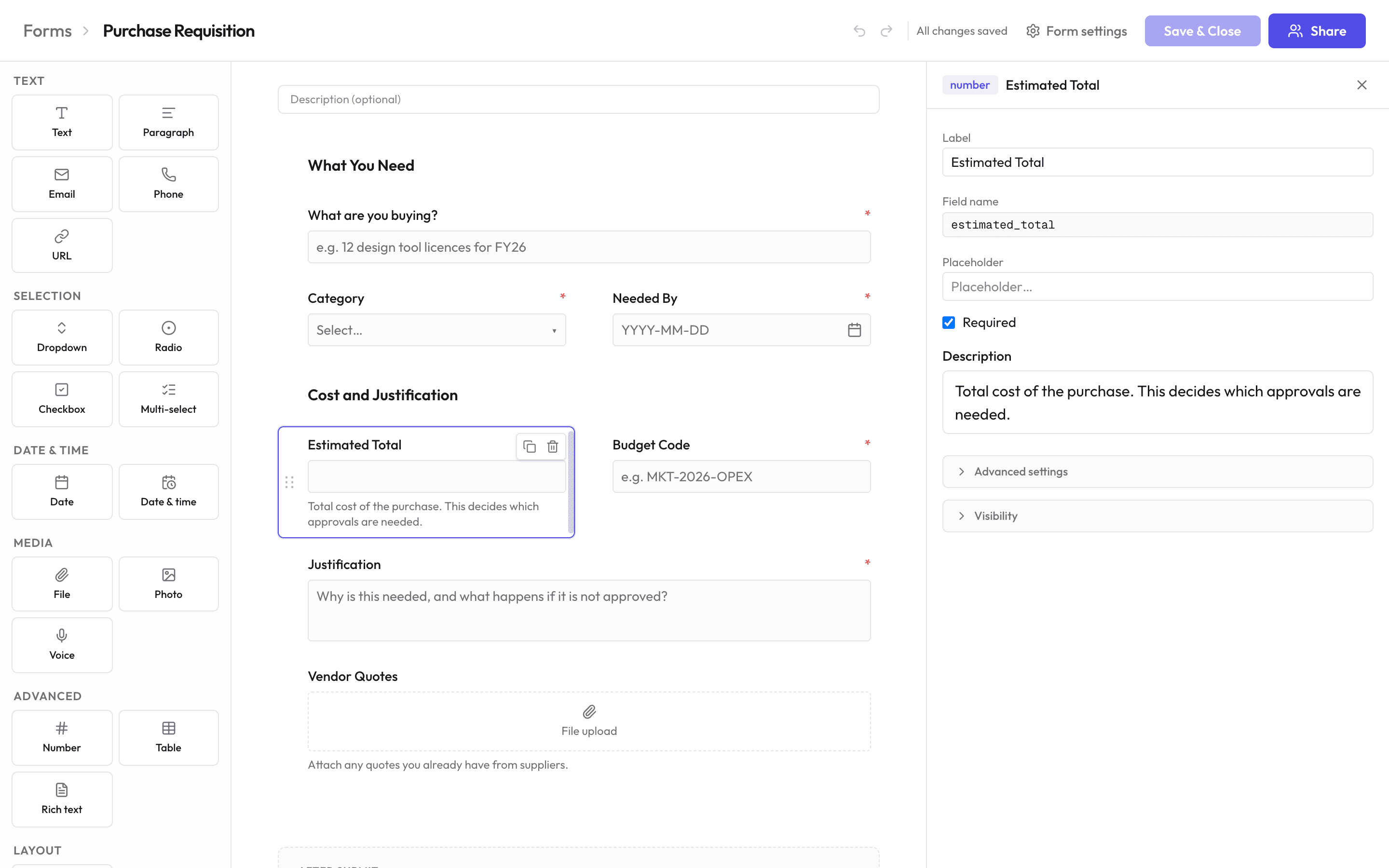
Task: Expand the Visibility section
Action: pyautogui.click(x=1157, y=516)
